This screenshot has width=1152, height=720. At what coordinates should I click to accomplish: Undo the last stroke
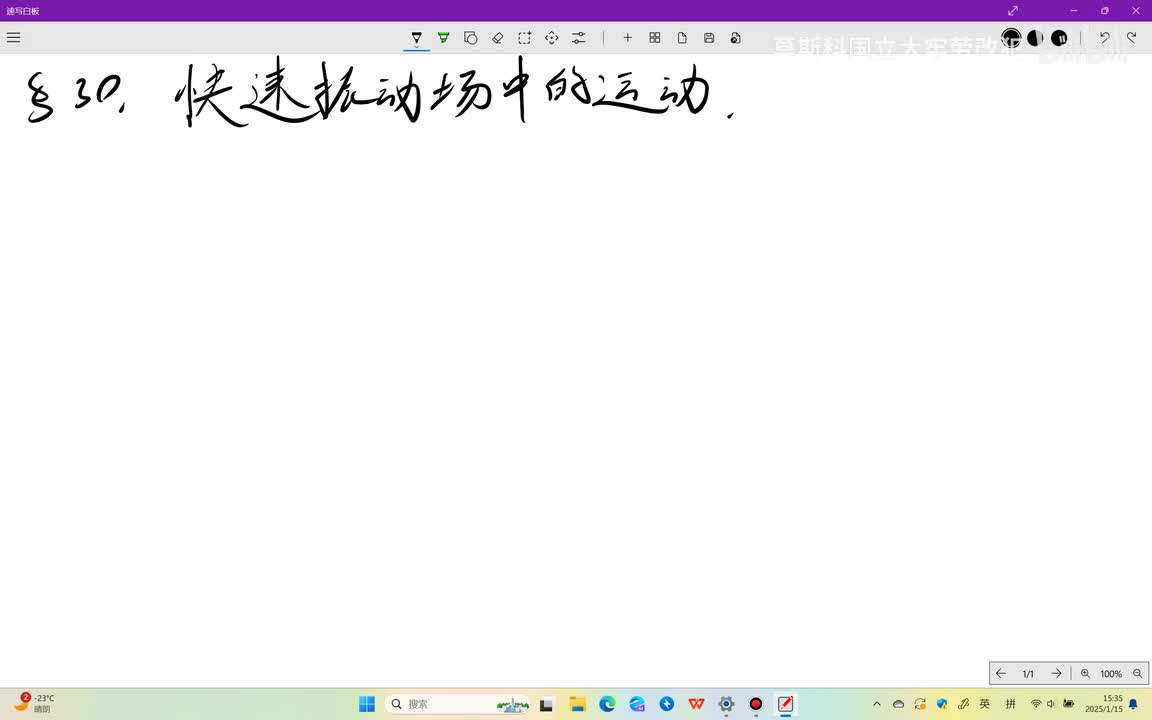click(1104, 37)
